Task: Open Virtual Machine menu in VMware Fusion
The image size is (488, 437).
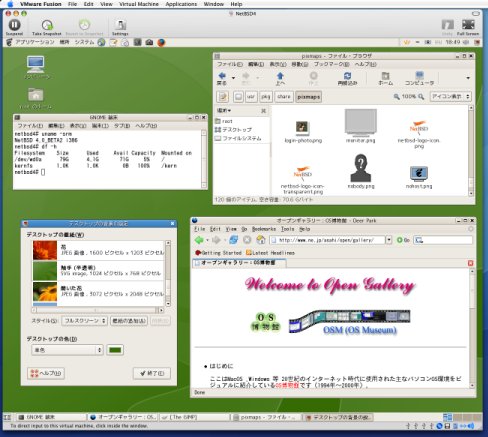Action: tap(139, 4)
